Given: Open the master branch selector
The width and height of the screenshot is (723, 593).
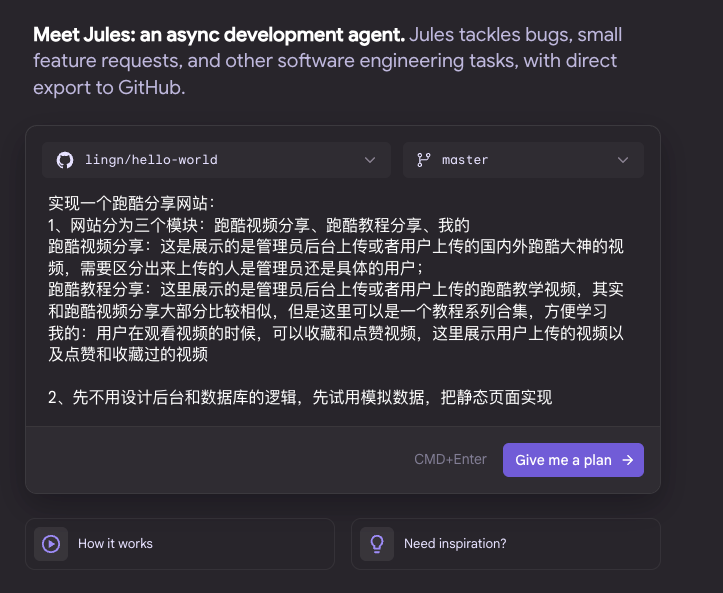Looking at the screenshot, I should [x=523, y=160].
